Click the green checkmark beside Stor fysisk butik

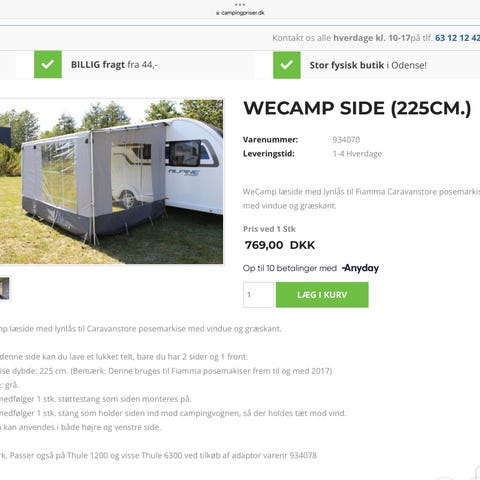tap(287, 65)
